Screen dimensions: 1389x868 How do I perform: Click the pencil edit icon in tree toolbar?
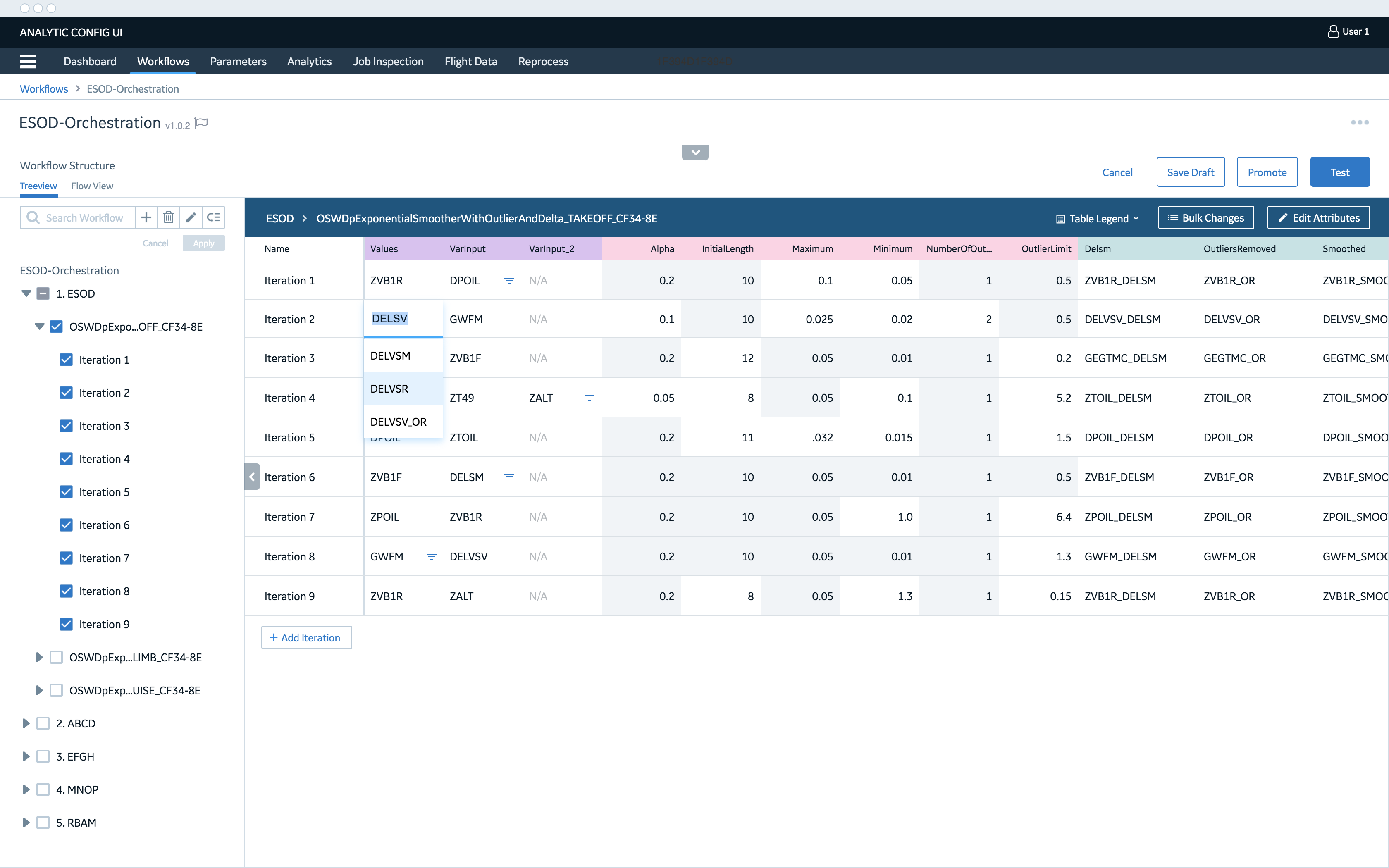click(x=191, y=217)
